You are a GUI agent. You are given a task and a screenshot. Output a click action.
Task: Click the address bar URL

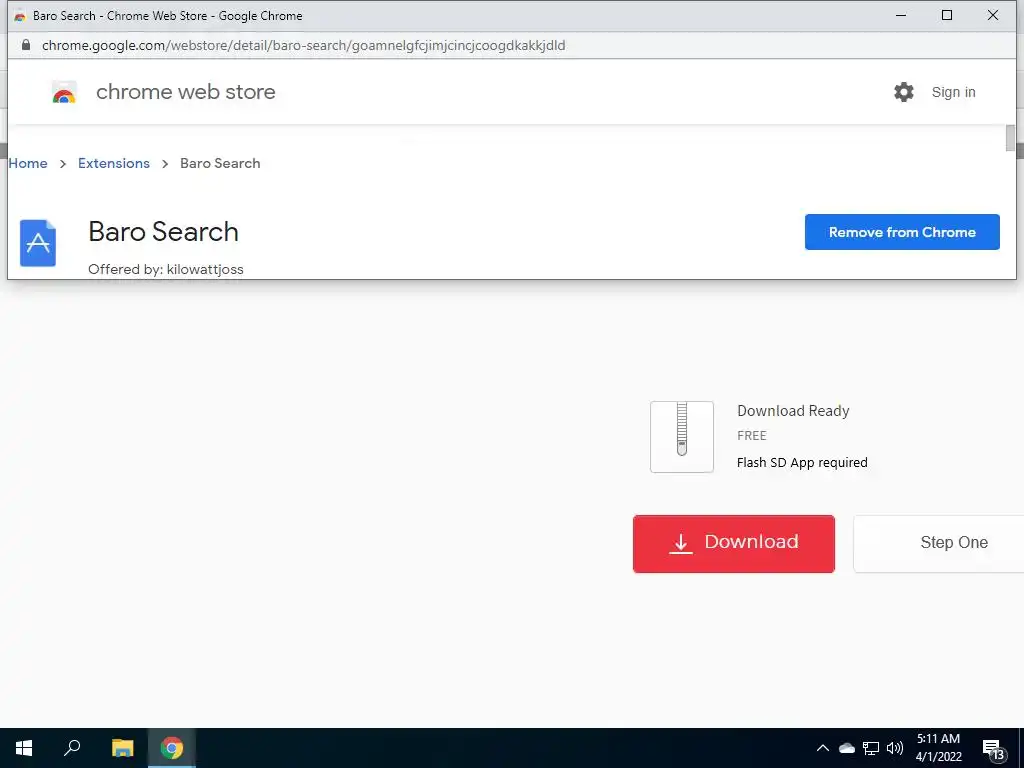coord(304,45)
